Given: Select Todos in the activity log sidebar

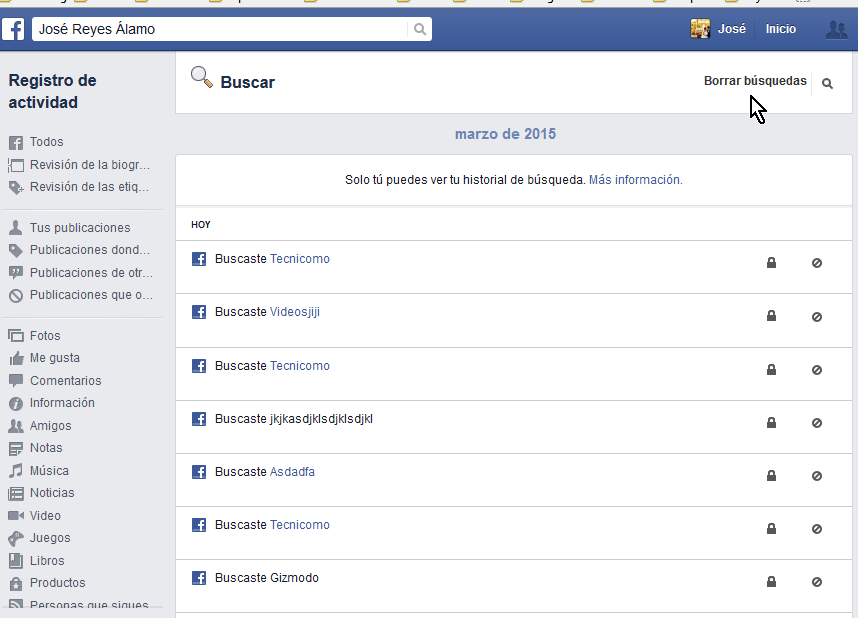Looking at the screenshot, I should pos(47,142).
